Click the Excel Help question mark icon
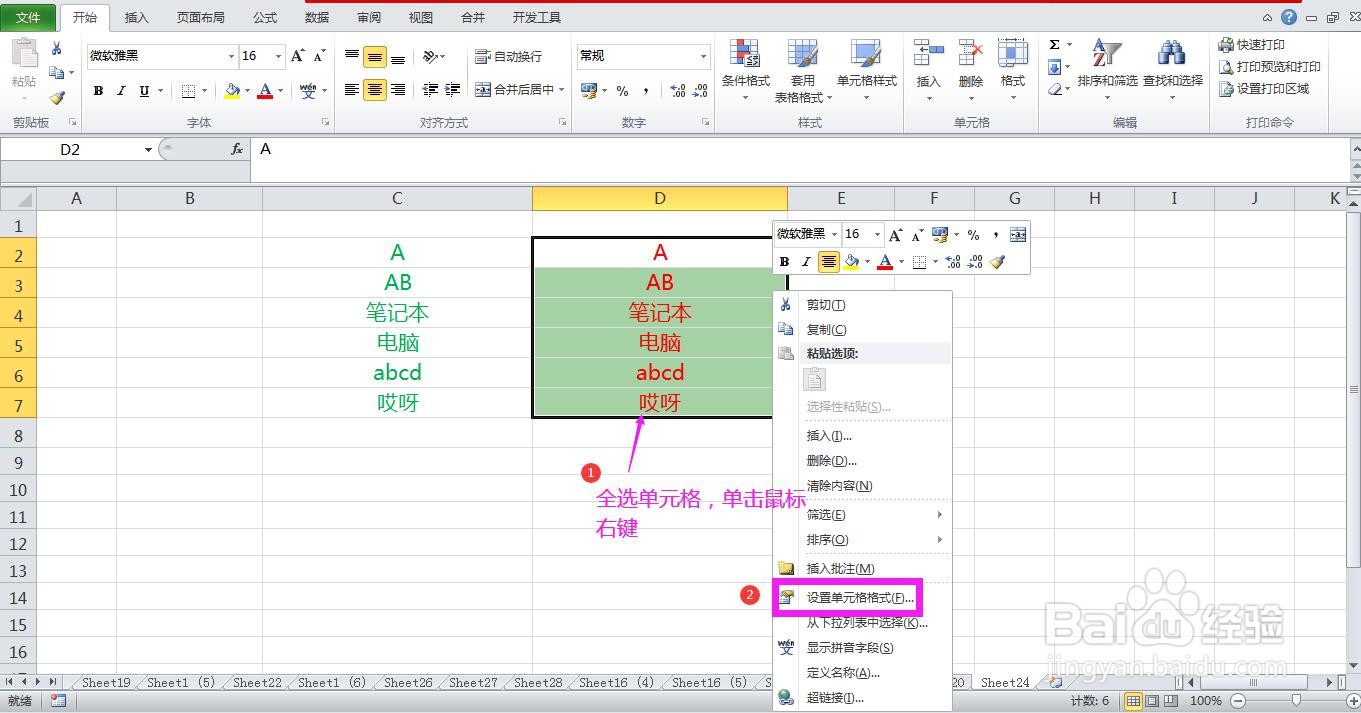The image size is (1361, 713). point(1289,17)
